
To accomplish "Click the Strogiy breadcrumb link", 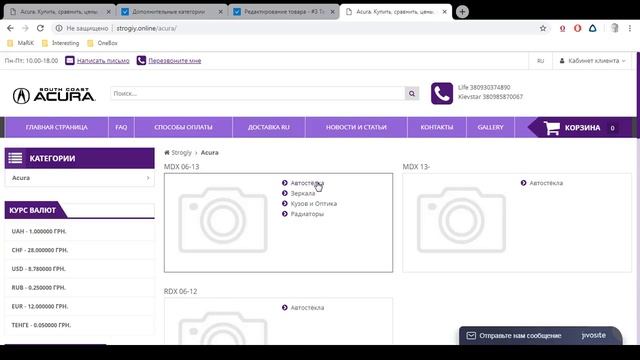I will click(181, 152).
